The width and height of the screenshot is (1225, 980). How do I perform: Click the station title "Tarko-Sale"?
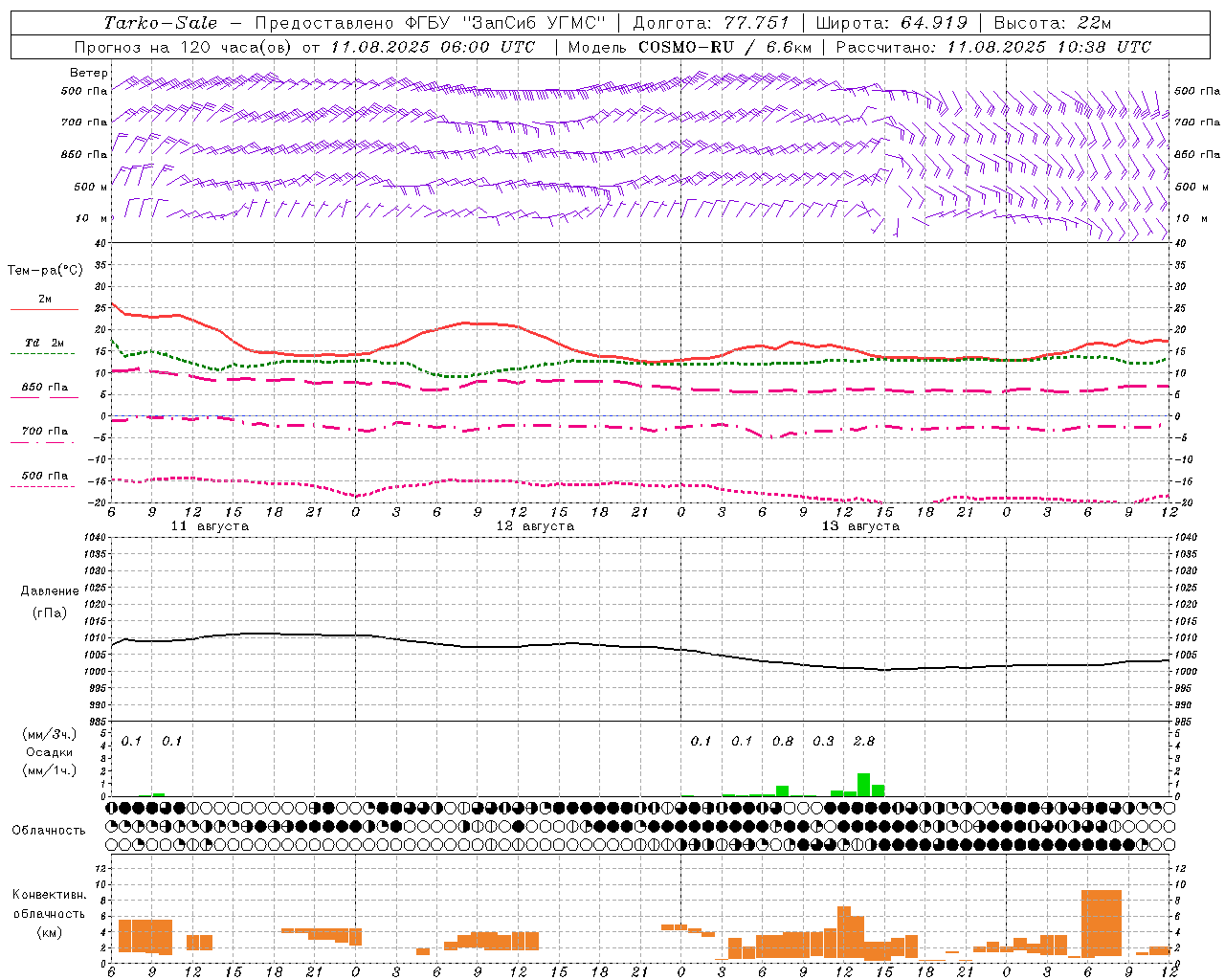(160, 23)
